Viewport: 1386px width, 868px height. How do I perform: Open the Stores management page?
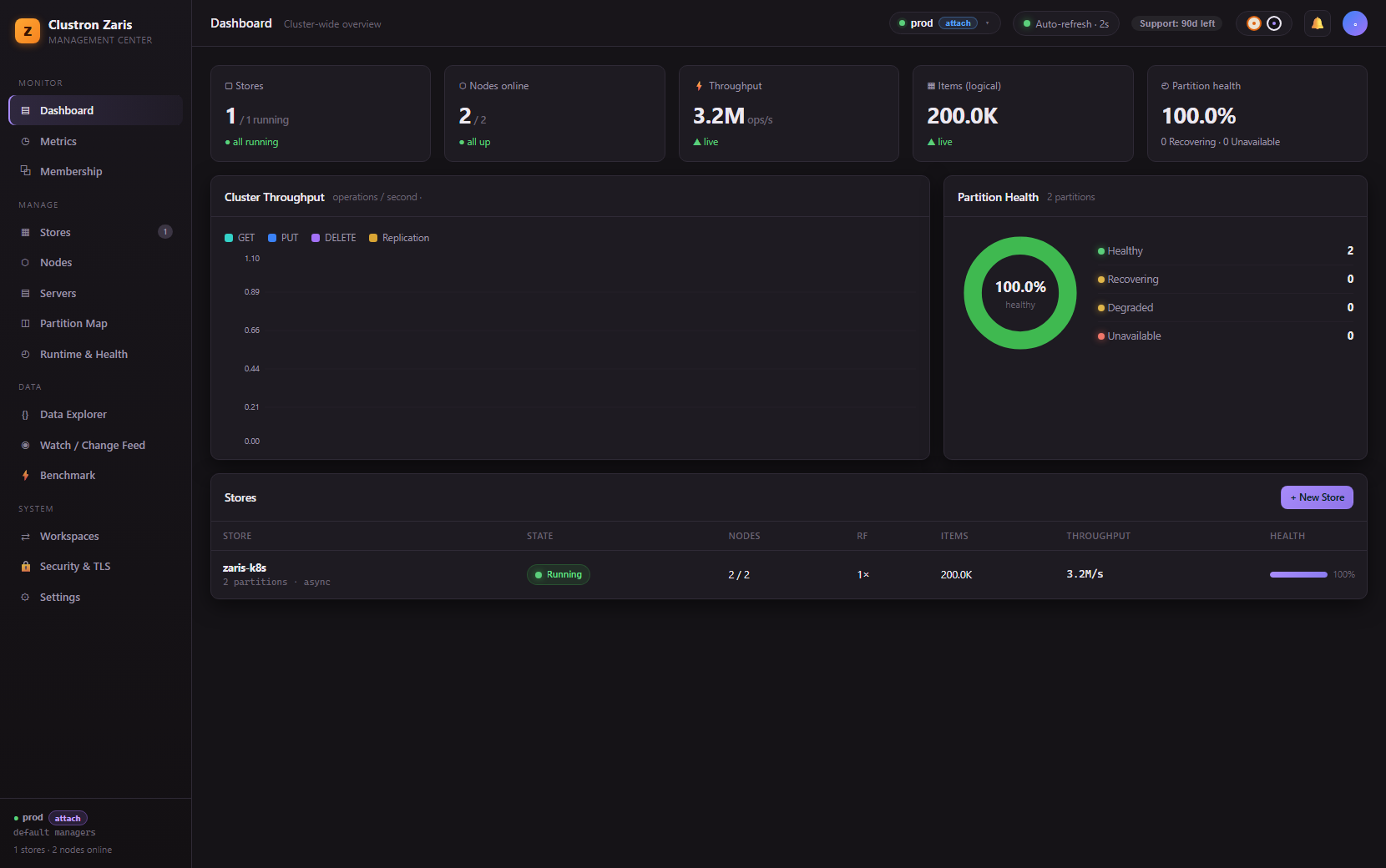96,232
